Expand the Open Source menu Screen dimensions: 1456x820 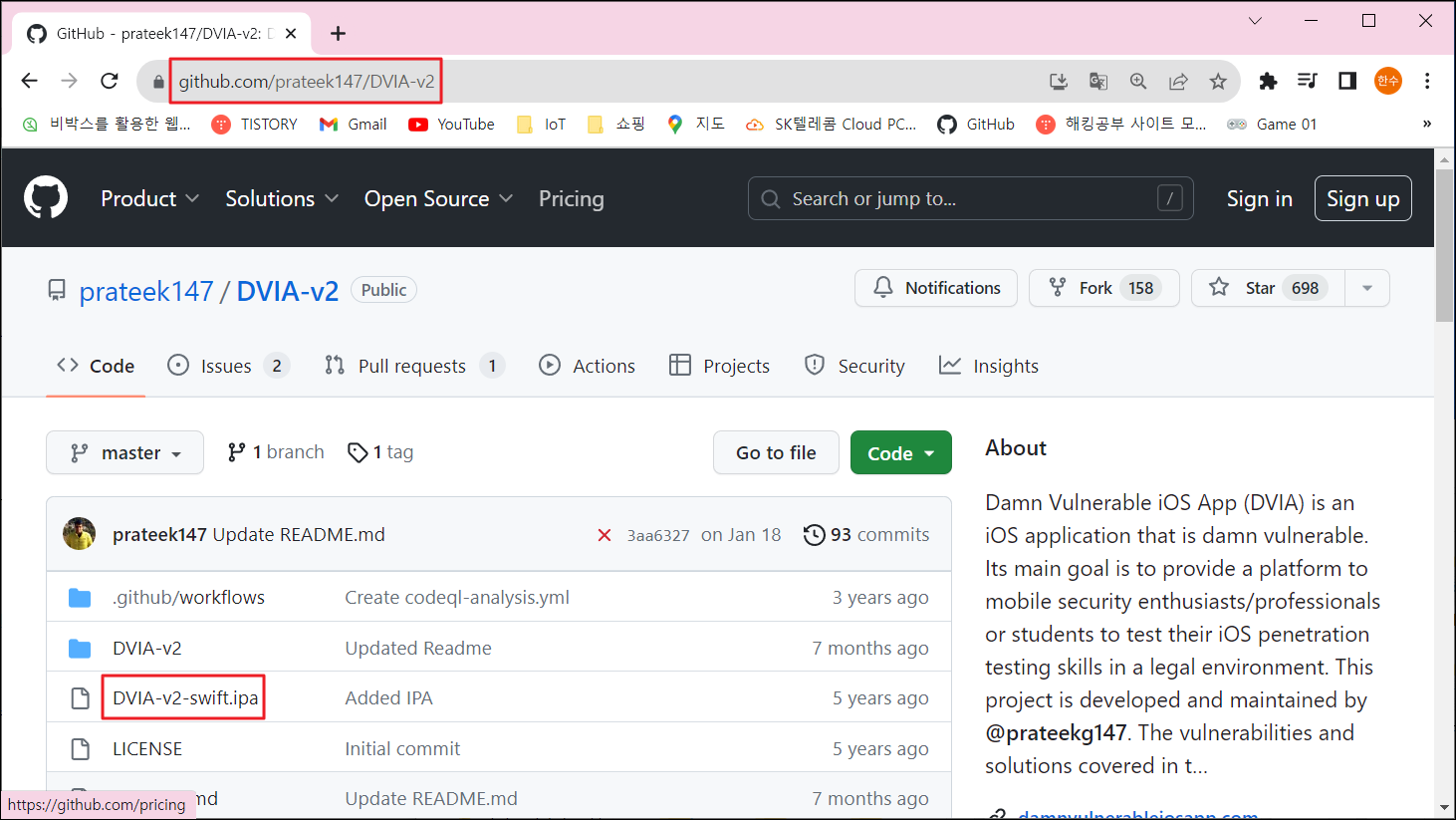coord(438,198)
